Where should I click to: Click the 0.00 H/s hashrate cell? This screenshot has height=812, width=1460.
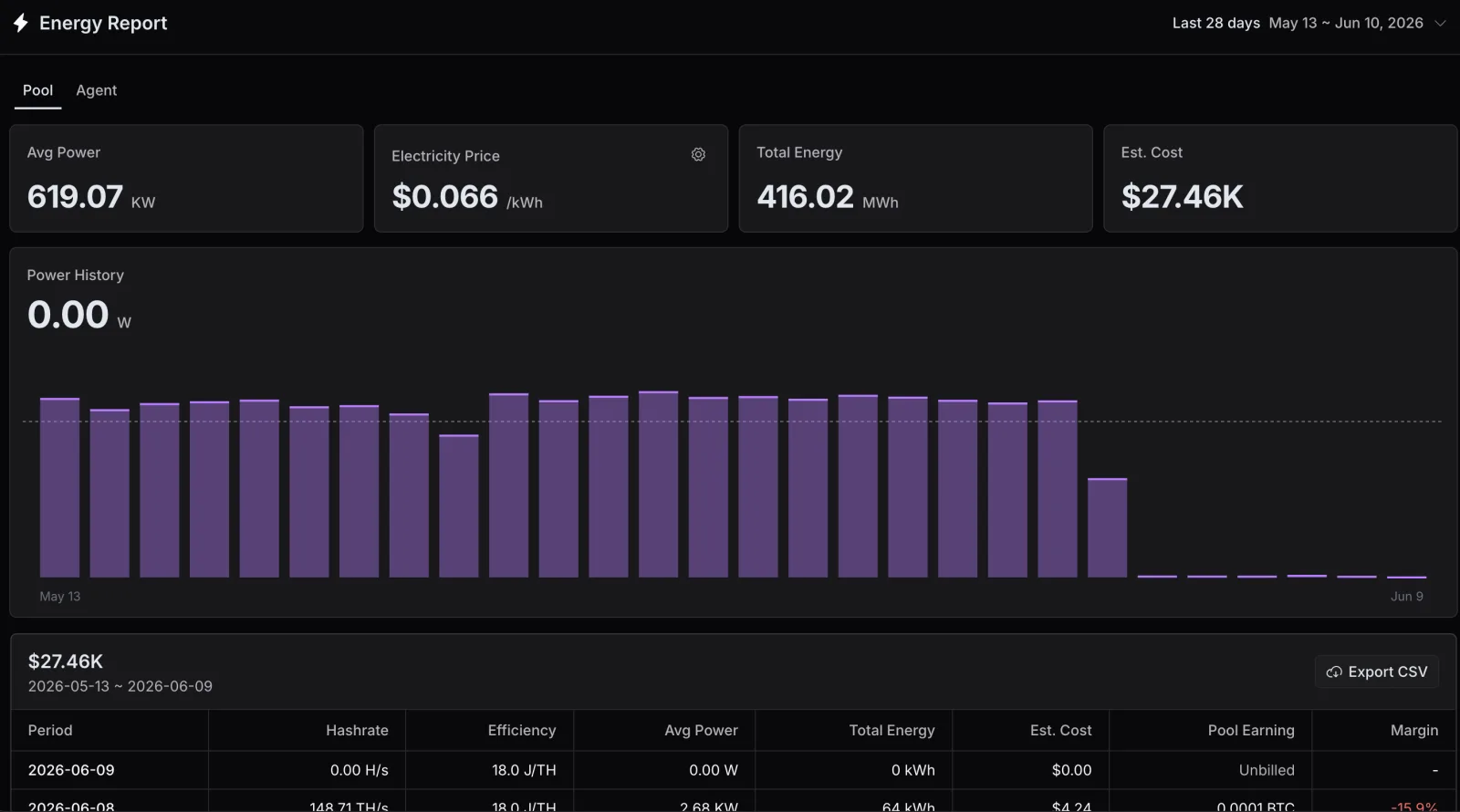click(359, 770)
